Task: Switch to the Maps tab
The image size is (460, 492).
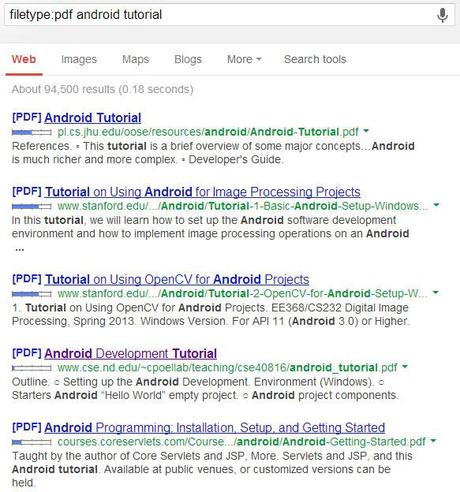Action: pyautogui.click(x=135, y=59)
